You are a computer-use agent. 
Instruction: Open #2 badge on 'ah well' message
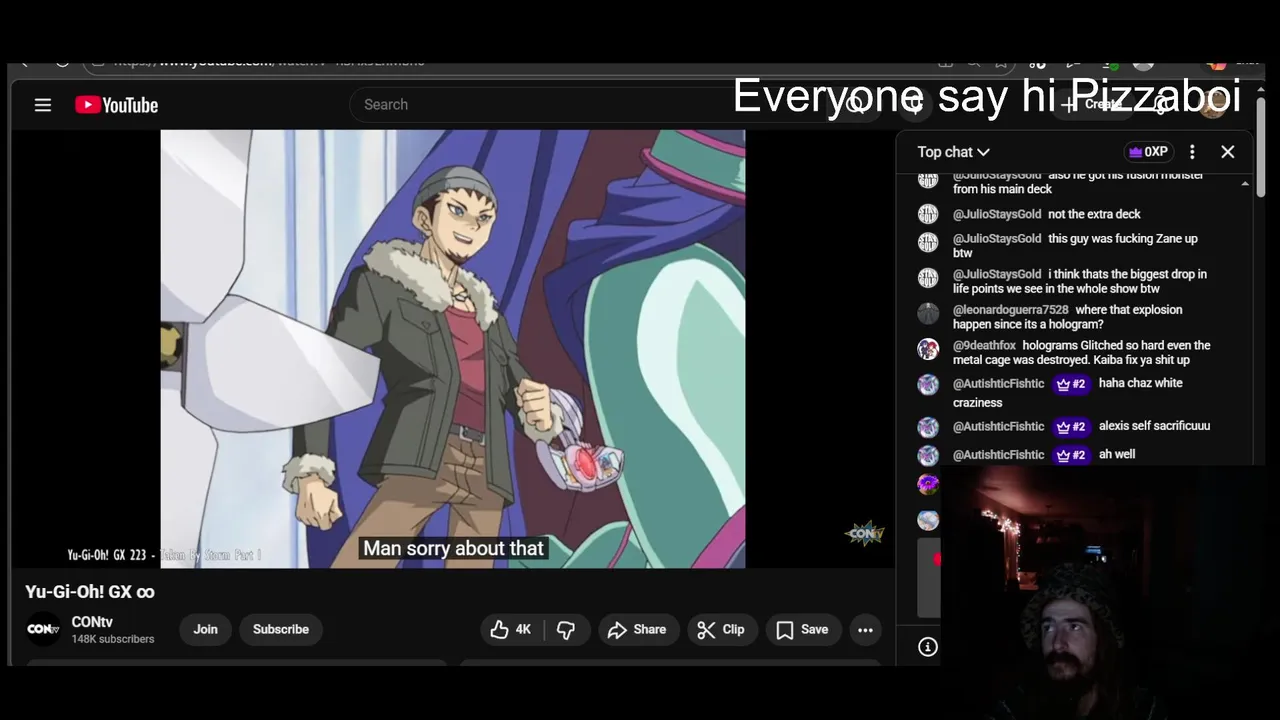tap(1071, 455)
